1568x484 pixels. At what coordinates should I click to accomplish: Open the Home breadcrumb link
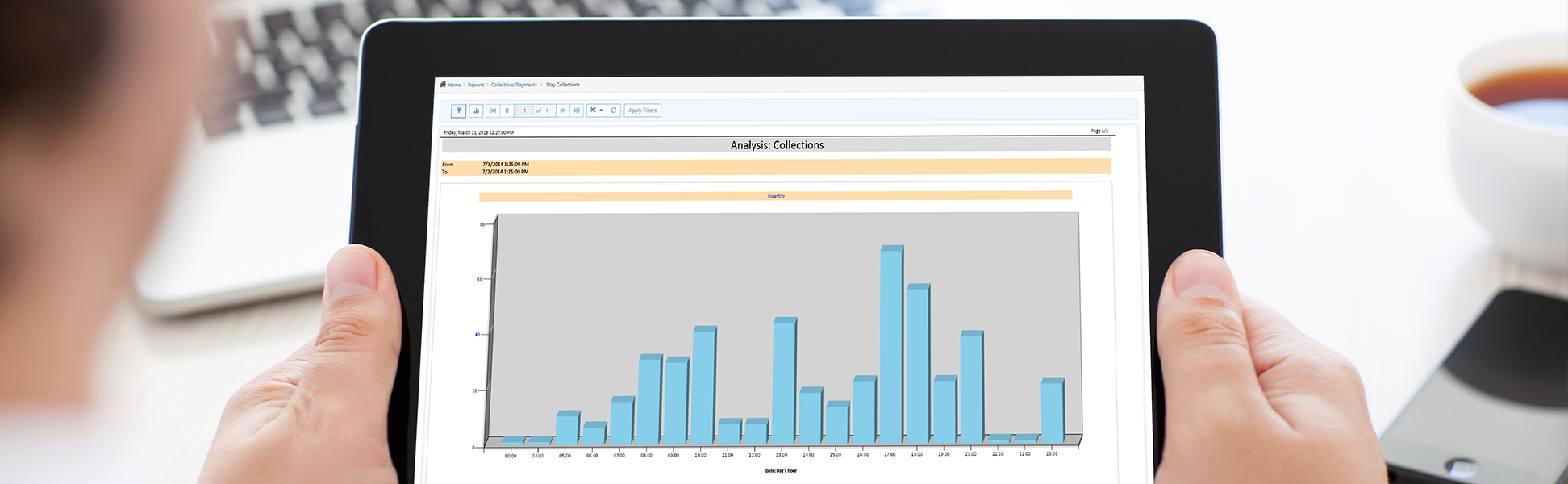(x=455, y=85)
